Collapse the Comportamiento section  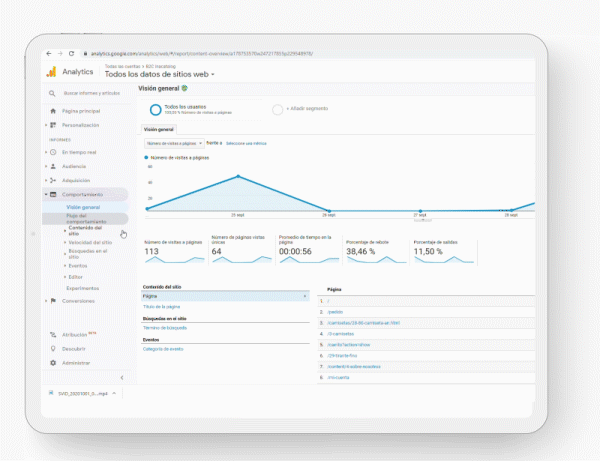(x=46, y=194)
